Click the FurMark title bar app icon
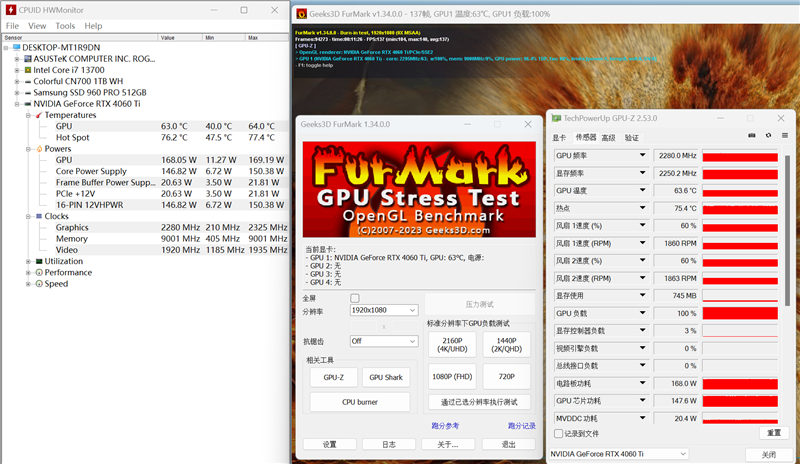 [x=302, y=14]
